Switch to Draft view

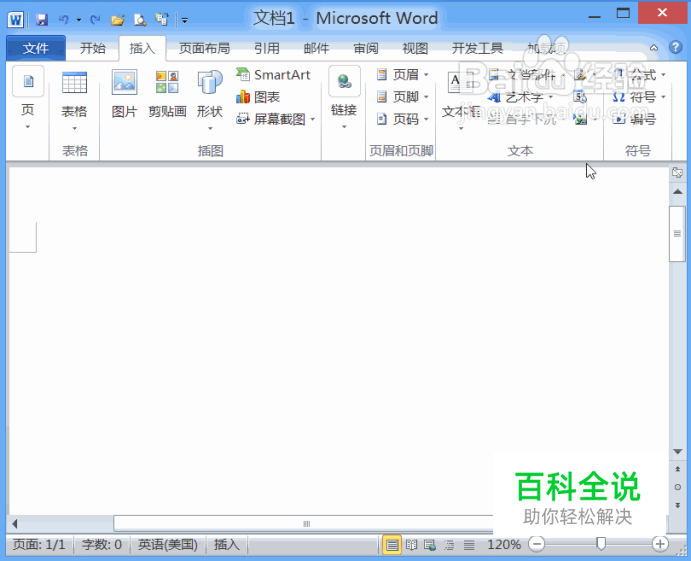click(x=469, y=545)
